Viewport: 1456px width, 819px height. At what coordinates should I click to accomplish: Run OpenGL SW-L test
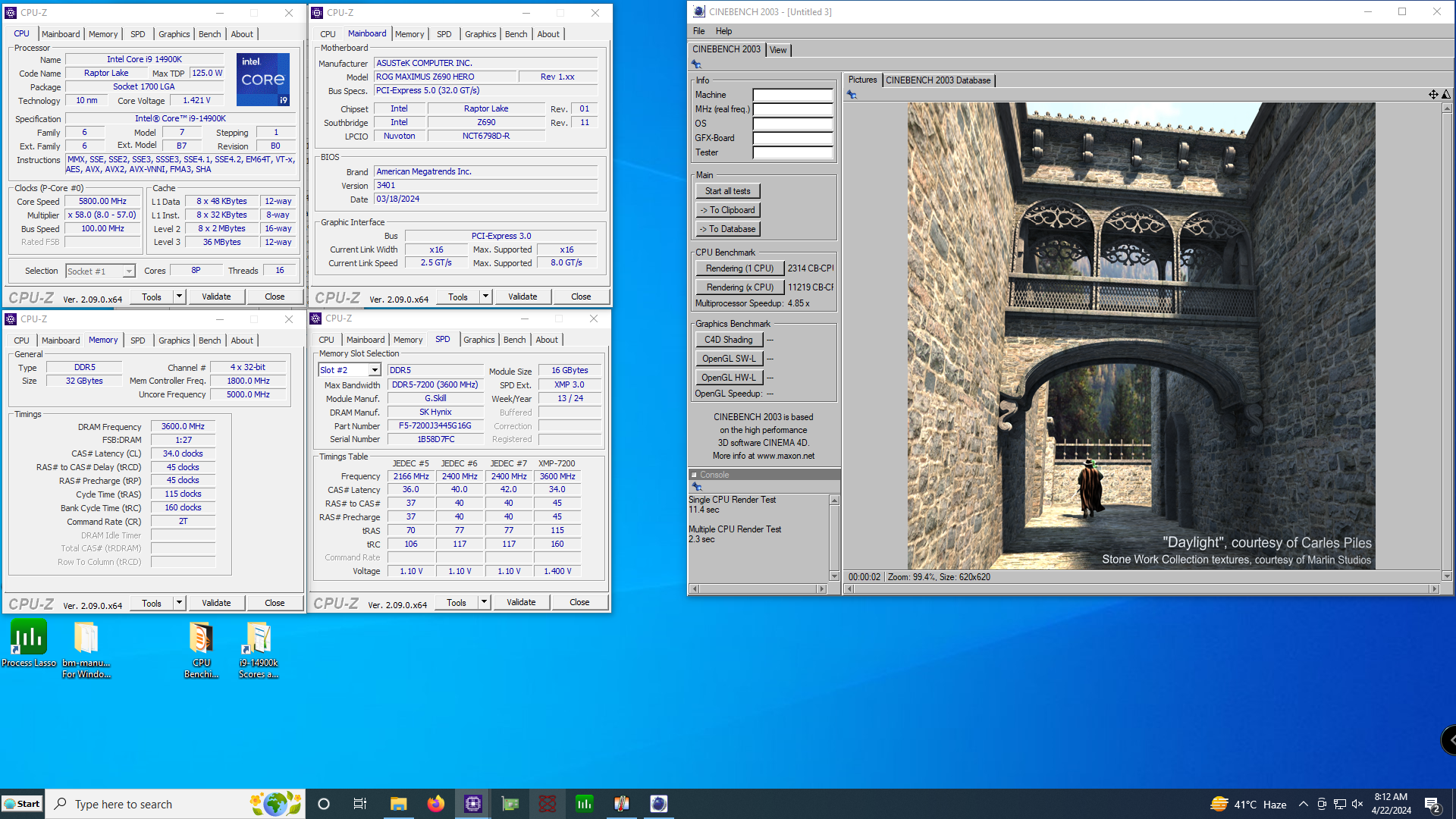pyautogui.click(x=728, y=359)
